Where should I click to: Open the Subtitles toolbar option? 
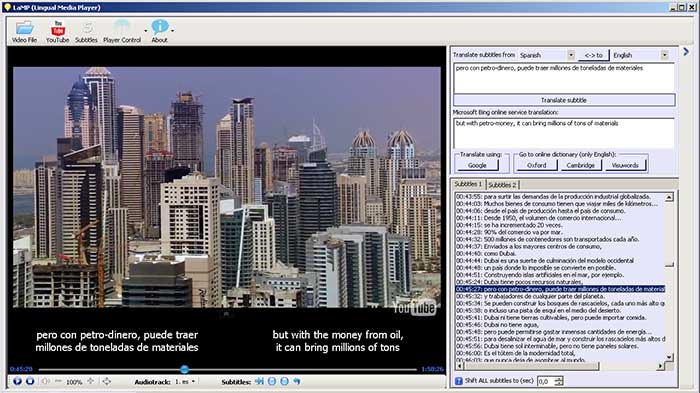pos(86,32)
